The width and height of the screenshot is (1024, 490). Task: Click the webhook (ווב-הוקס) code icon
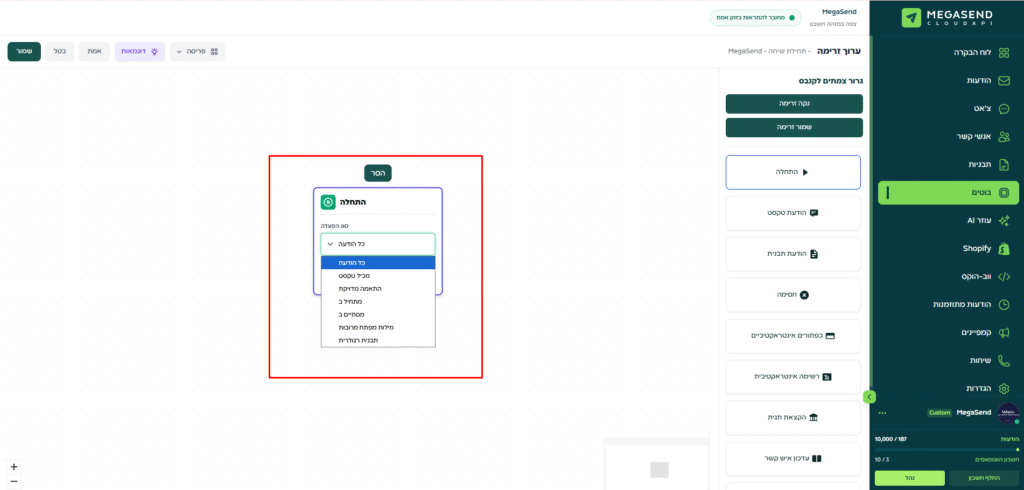coord(1004,276)
